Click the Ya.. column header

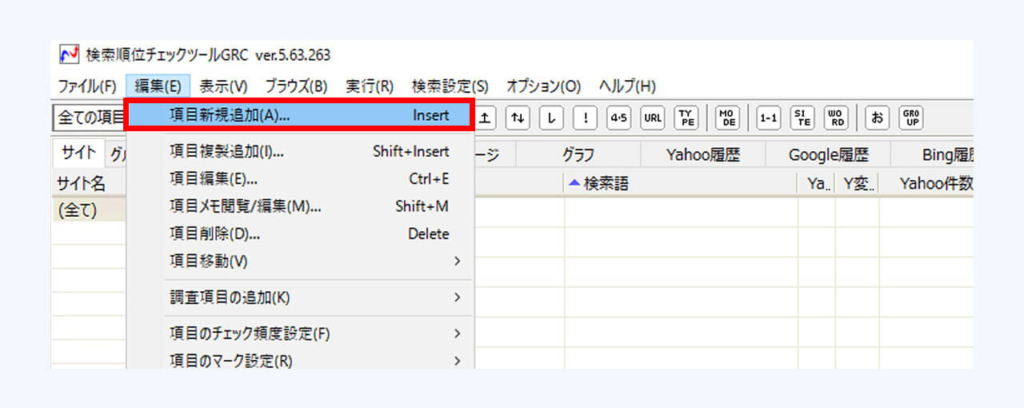pyautogui.click(x=816, y=185)
